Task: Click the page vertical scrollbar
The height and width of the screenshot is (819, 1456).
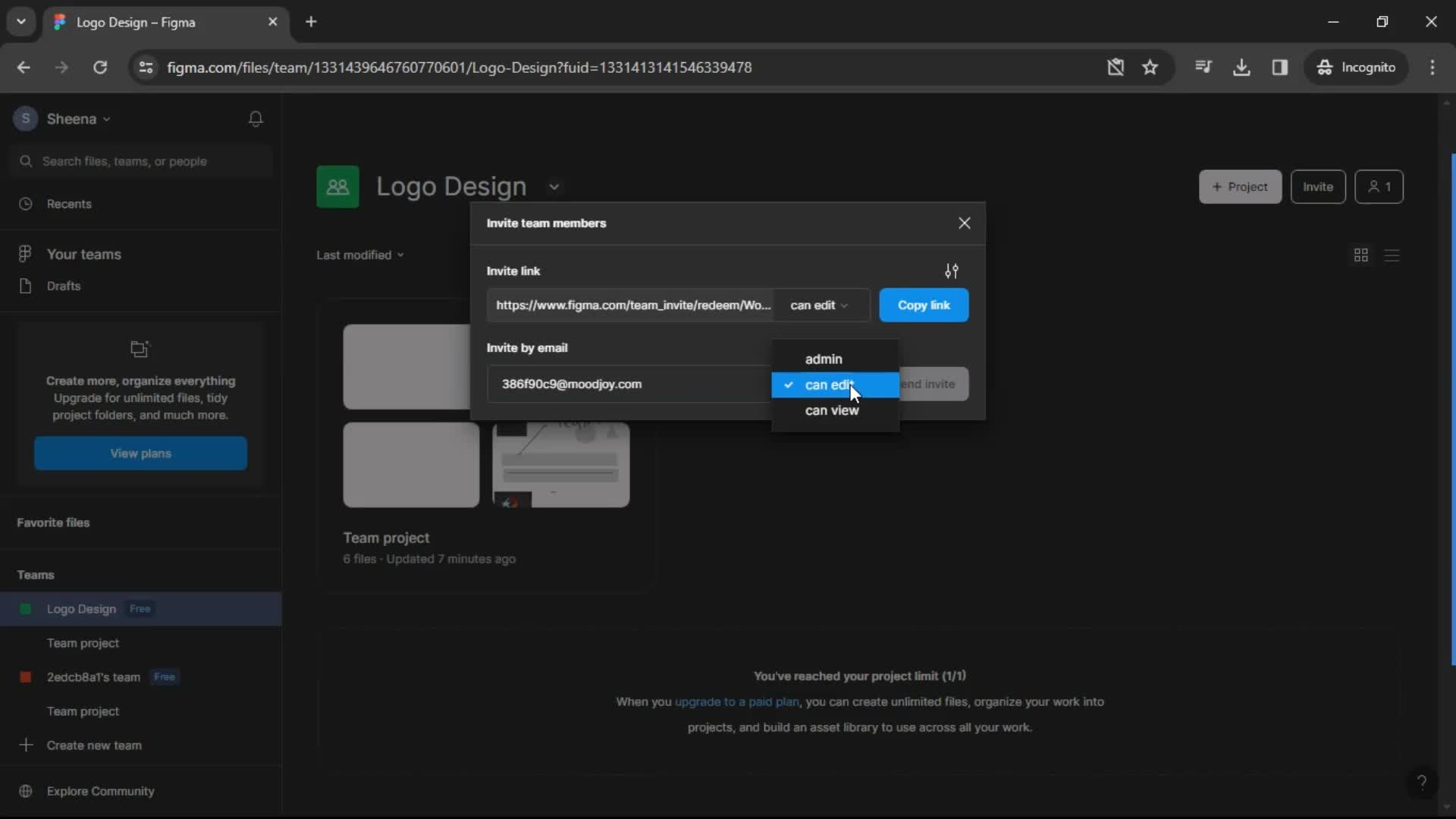Action: click(x=1452, y=409)
